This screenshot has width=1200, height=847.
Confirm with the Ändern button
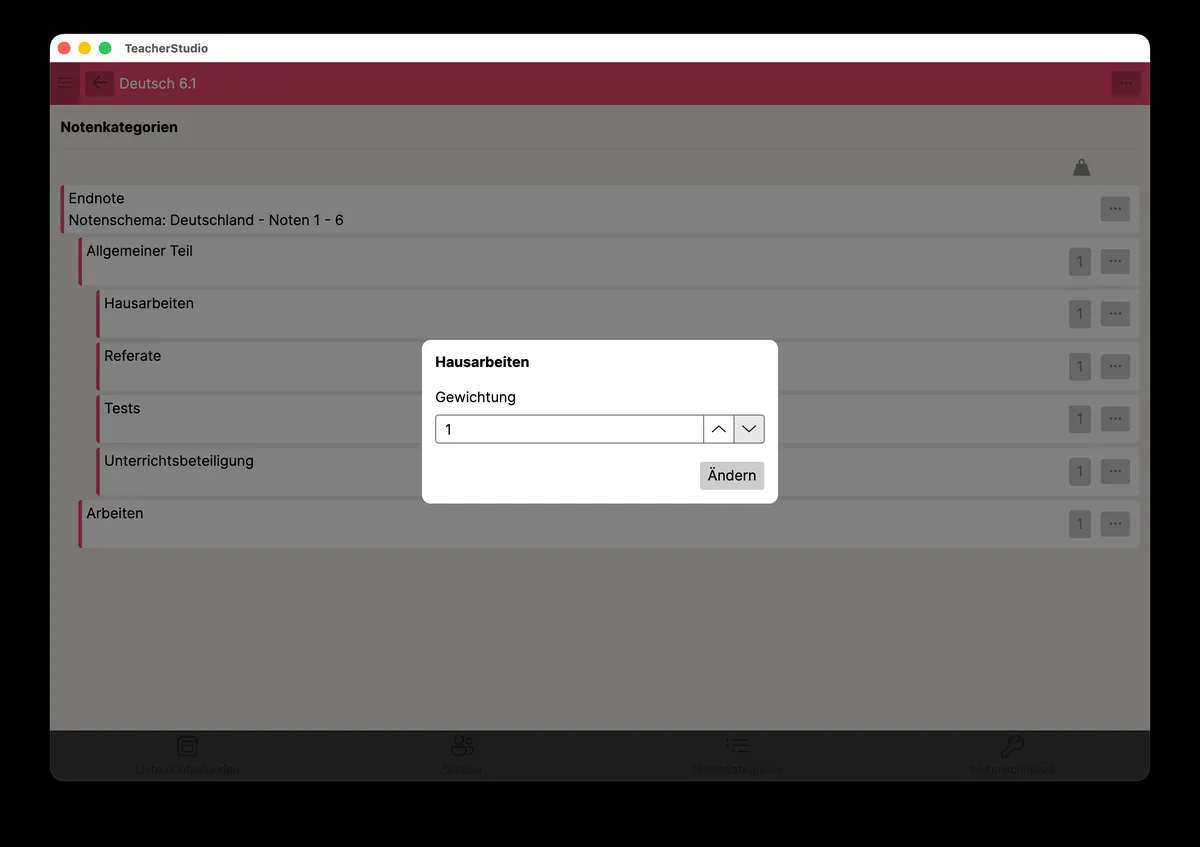(x=732, y=475)
